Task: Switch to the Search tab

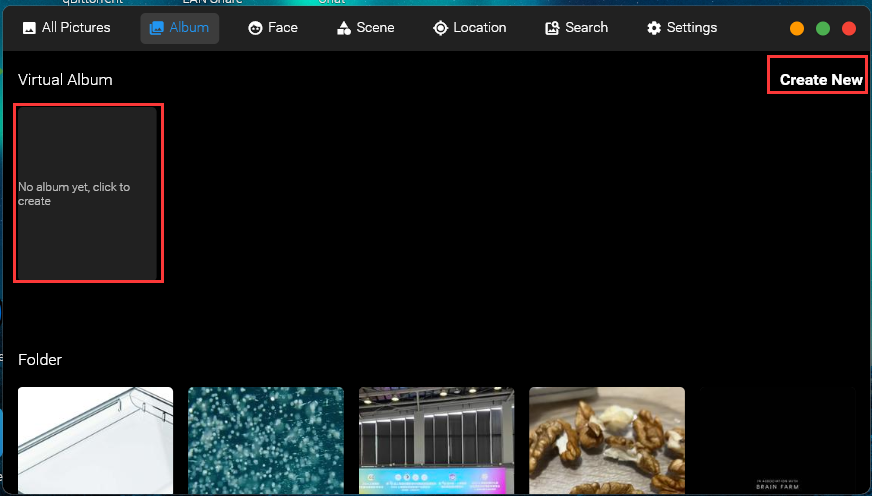Action: click(x=576, y=28)
